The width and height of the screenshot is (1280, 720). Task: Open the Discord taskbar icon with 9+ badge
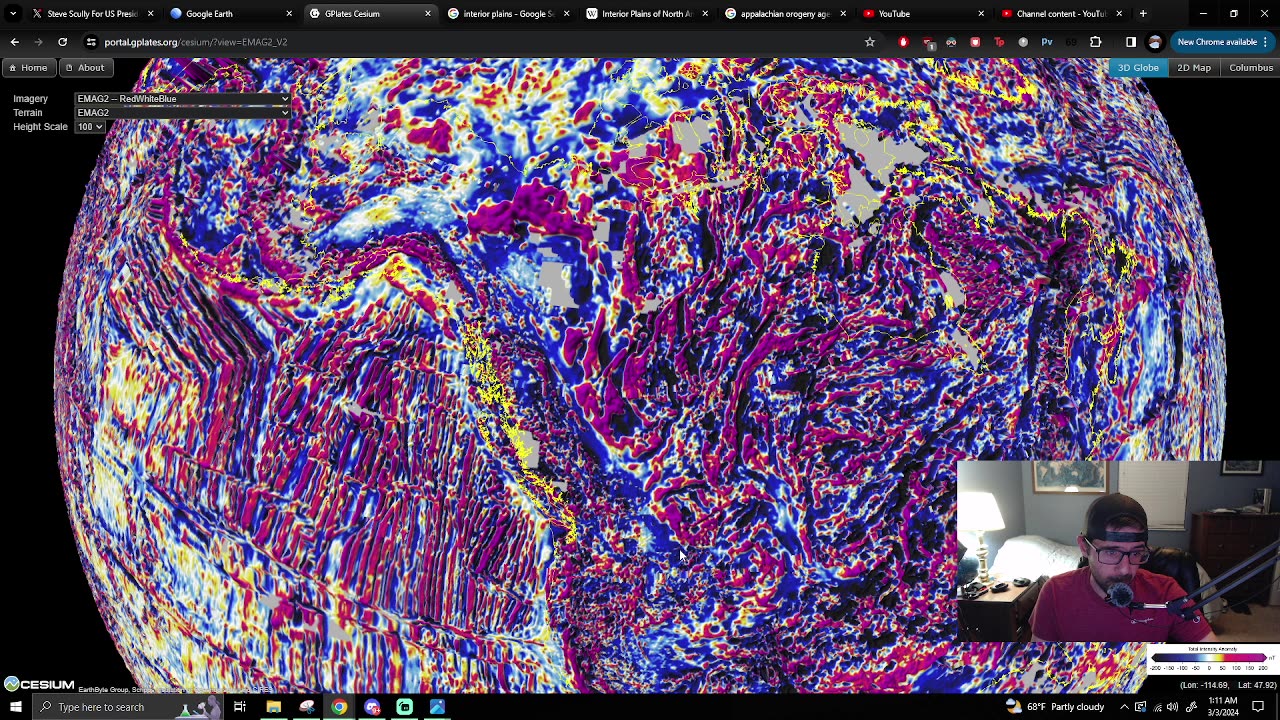(x=372, y=707)
